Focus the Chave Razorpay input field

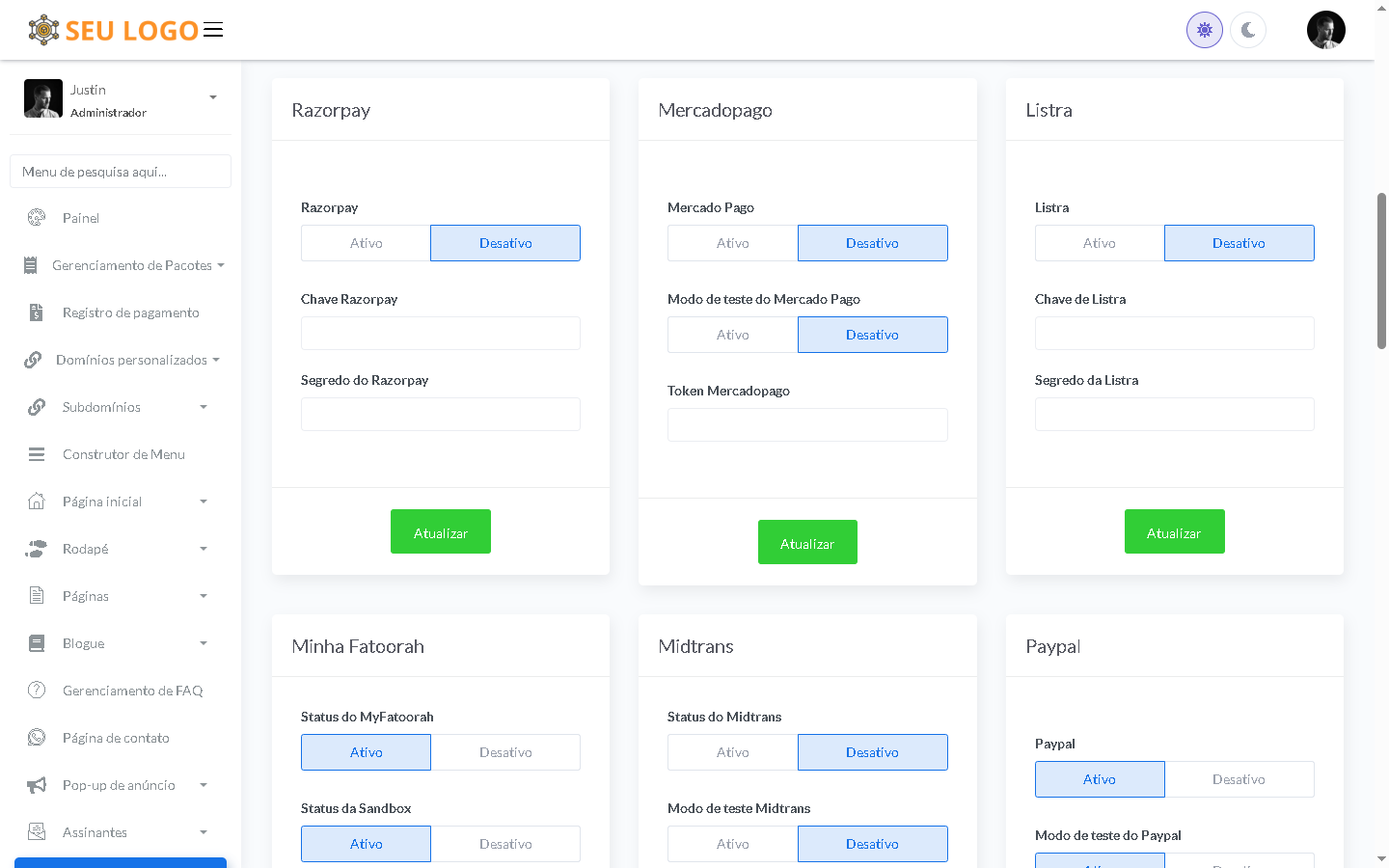pos(441,334)
